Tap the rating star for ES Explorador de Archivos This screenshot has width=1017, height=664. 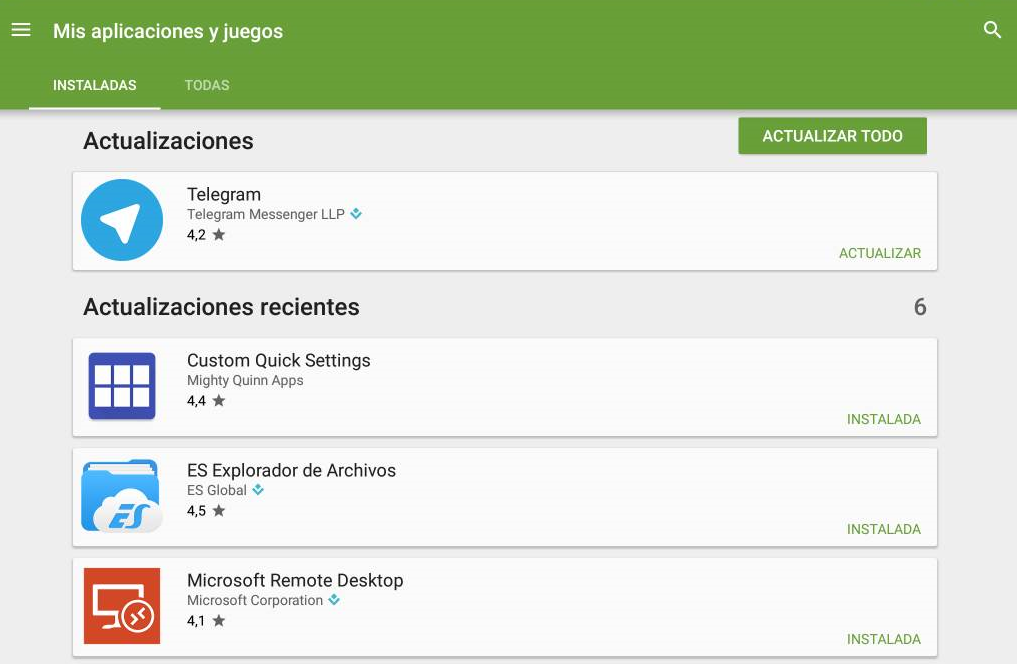coord(219,511)
